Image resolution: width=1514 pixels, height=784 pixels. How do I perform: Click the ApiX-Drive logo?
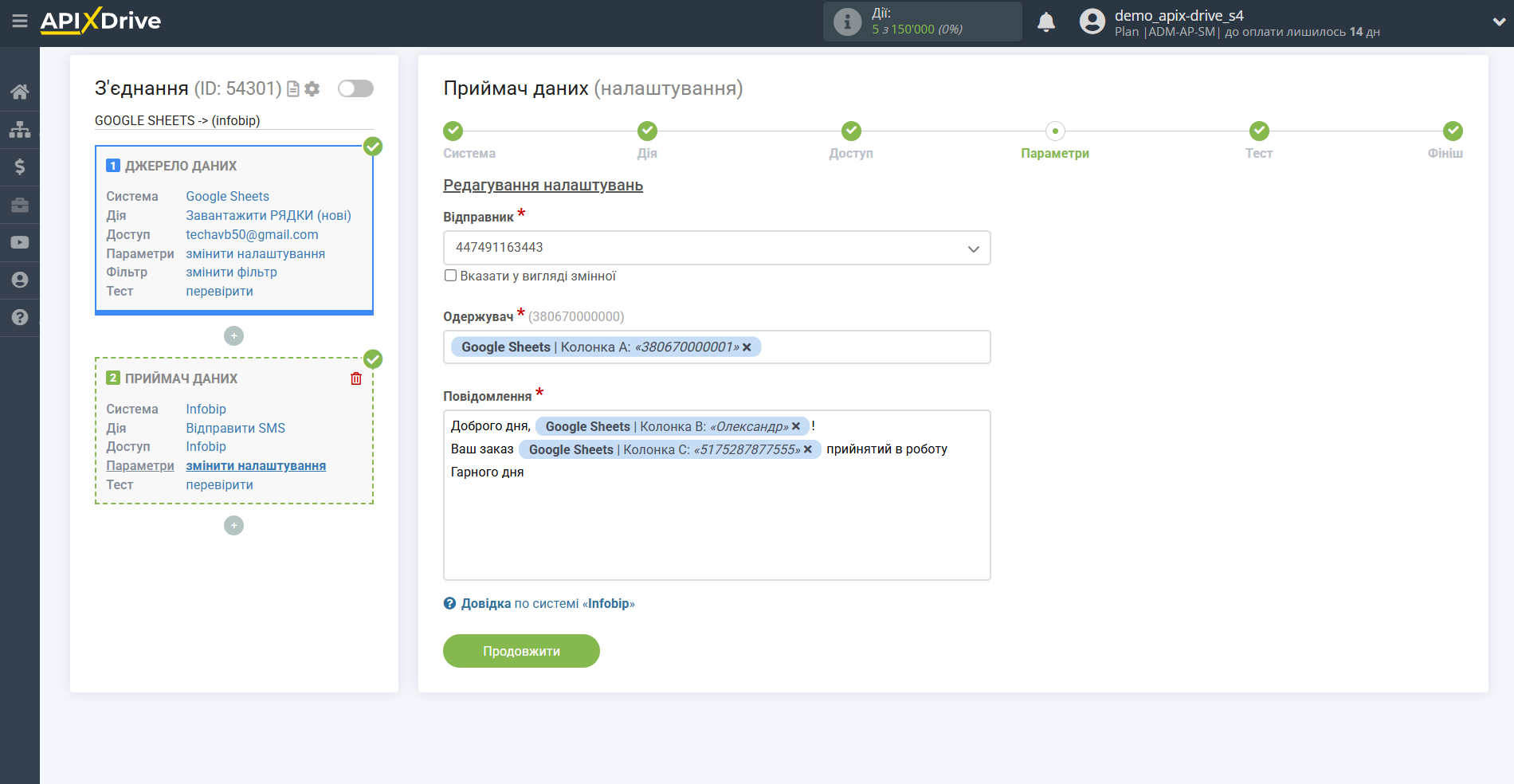tap(100, 21)
